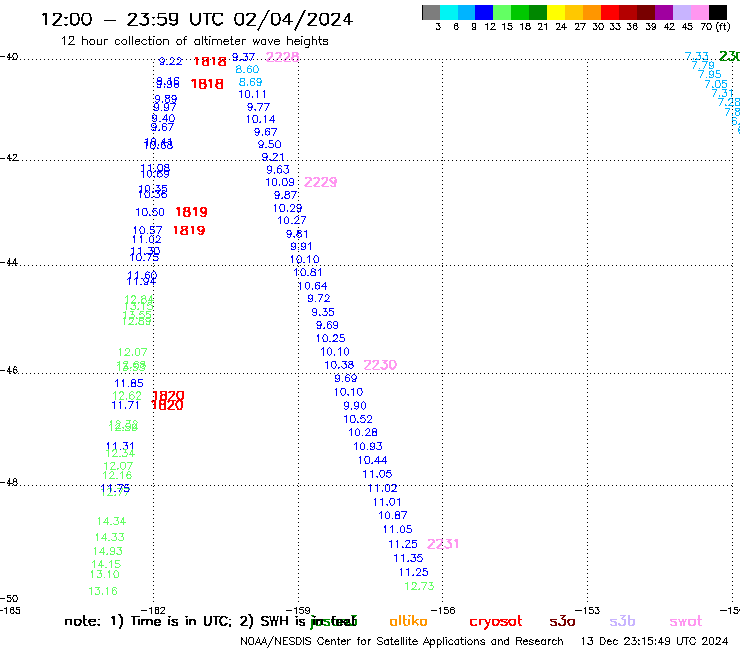Select the wave height value 9.63
This screenshot has width=740, height=650.
tap(278, 169)
